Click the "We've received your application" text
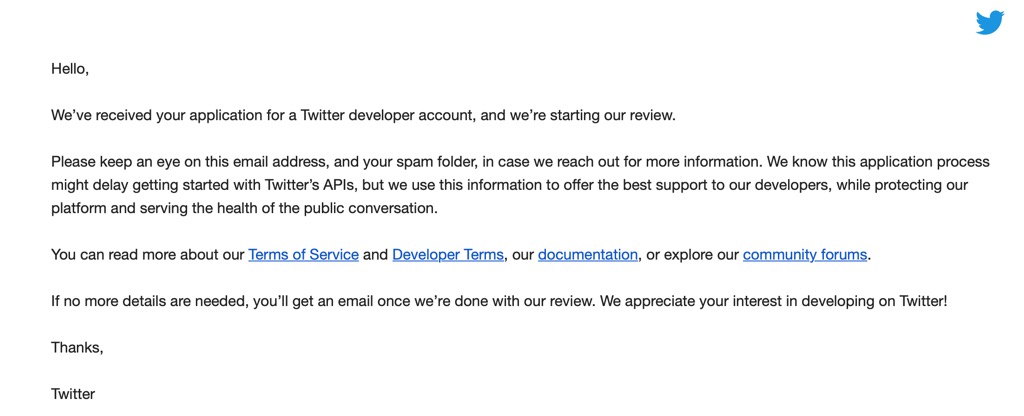 click(150, 115)
